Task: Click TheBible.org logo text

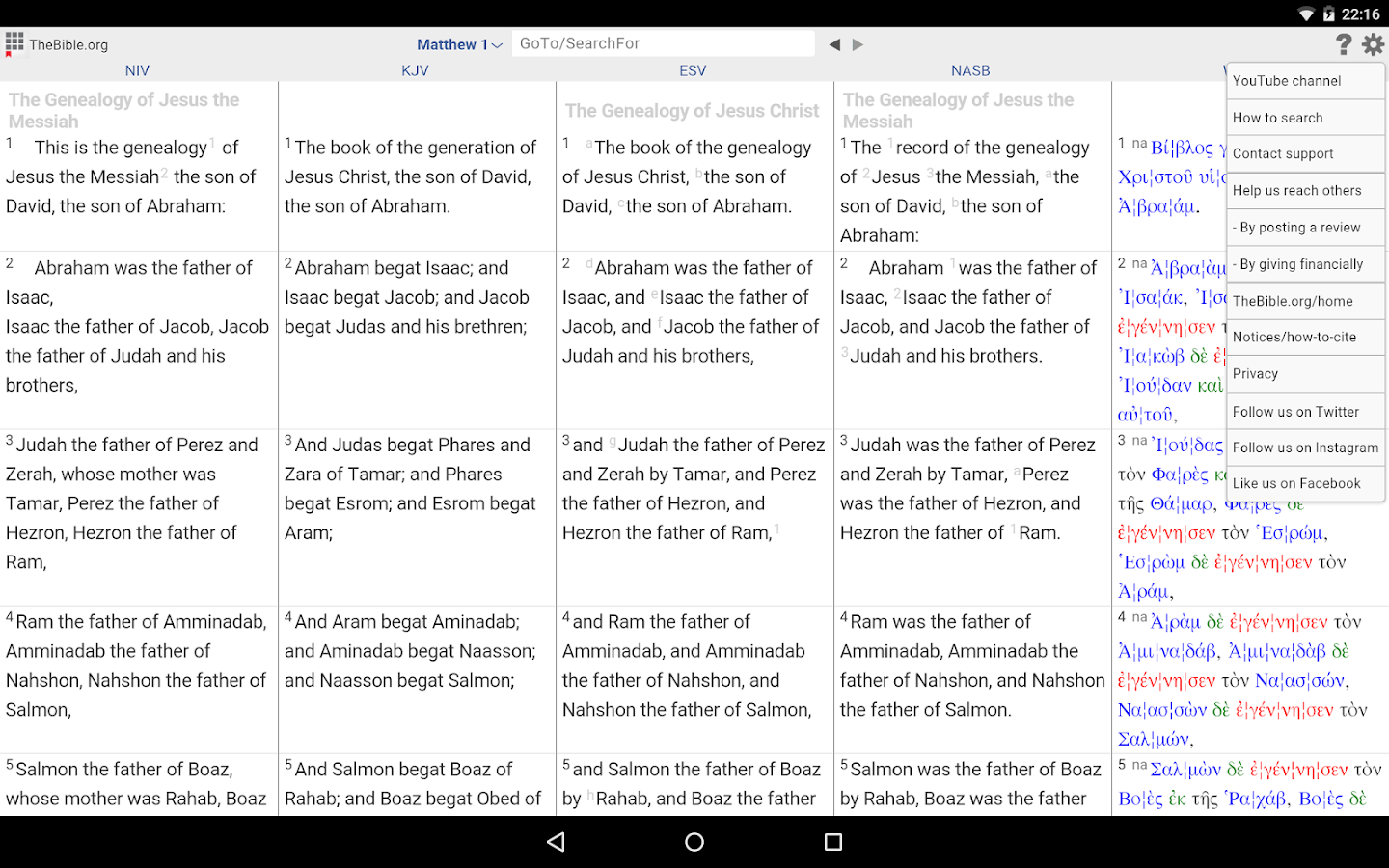Action: tap(68, 45)
